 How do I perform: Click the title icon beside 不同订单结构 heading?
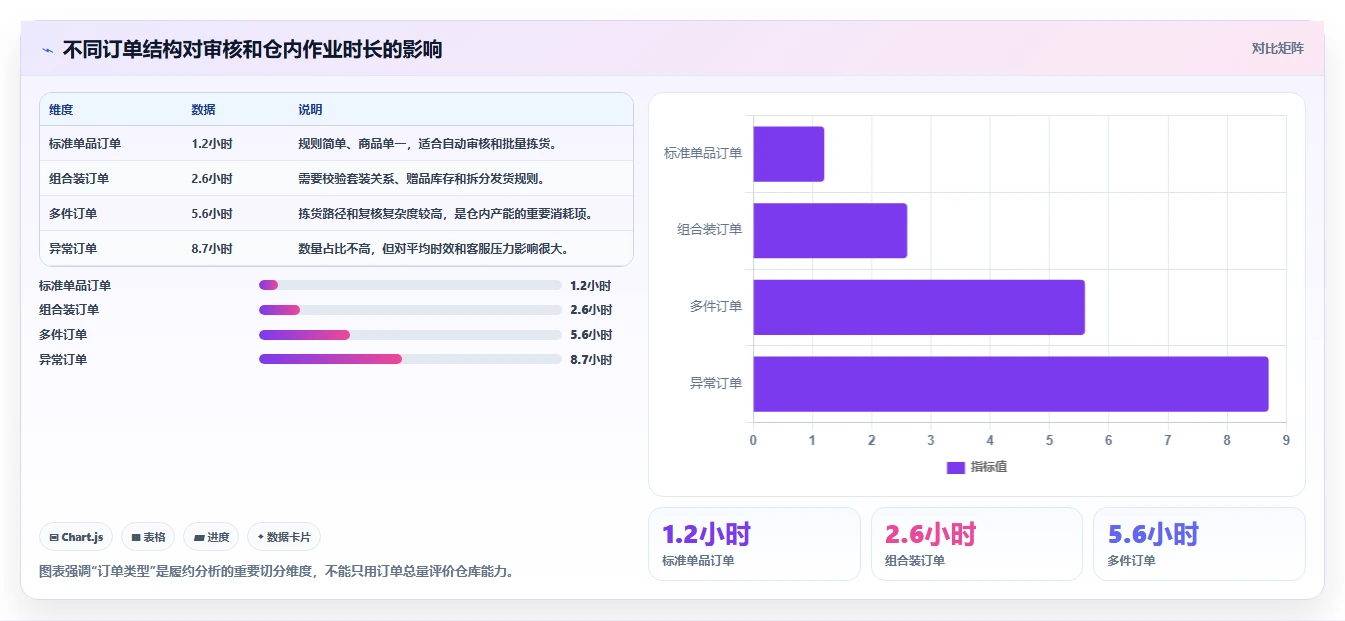point(47,50)
